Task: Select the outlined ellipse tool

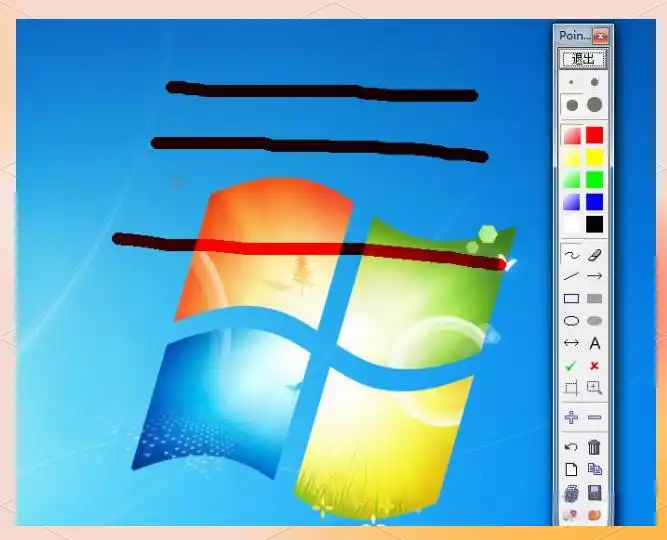Action: click(571, 321)
